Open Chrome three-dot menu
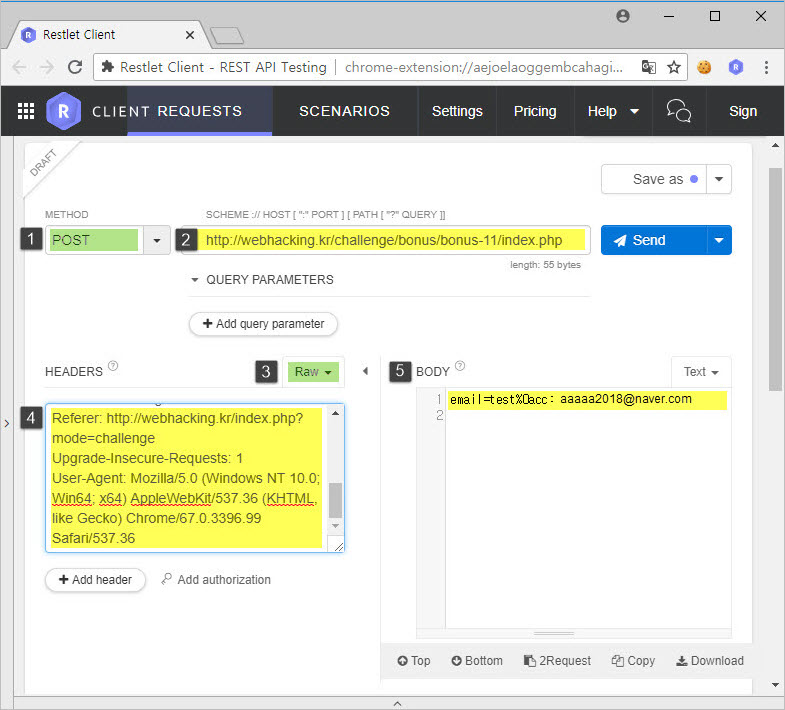This screenshot has height=710, width=785. coord(766,67)
